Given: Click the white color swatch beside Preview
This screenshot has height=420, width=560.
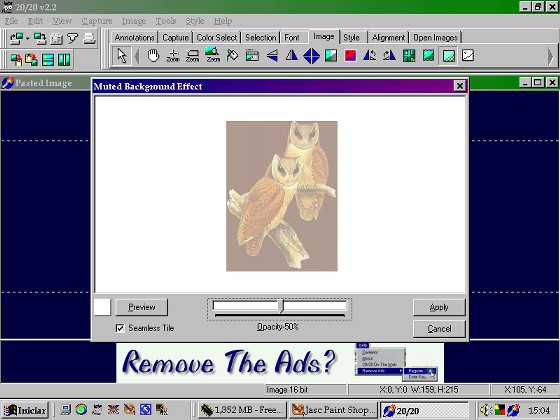Looking at the screenshot, I should pyautogui.click(x=102, y=307).
